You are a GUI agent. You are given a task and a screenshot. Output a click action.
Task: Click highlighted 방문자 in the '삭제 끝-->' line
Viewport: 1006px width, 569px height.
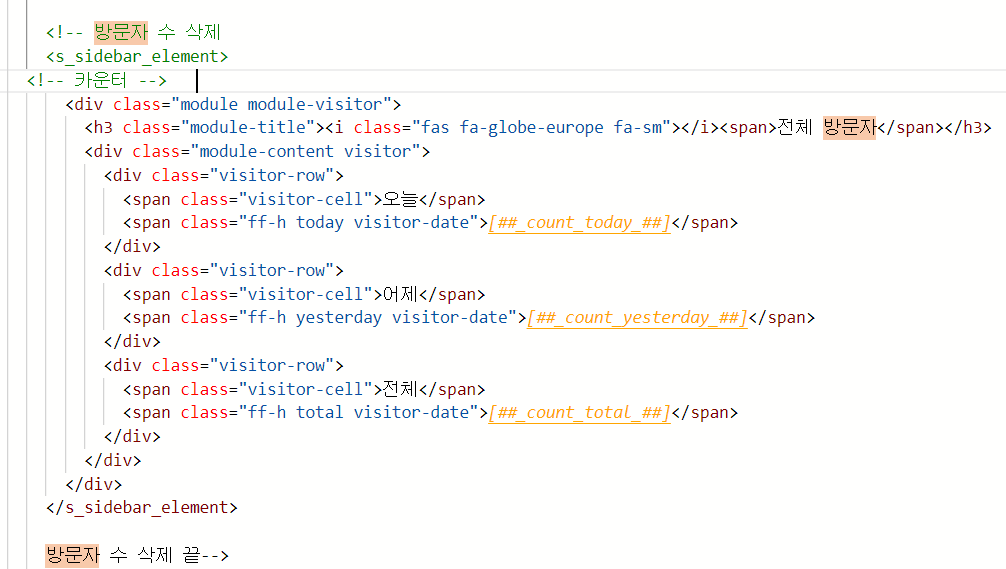[x=72, y=555]
